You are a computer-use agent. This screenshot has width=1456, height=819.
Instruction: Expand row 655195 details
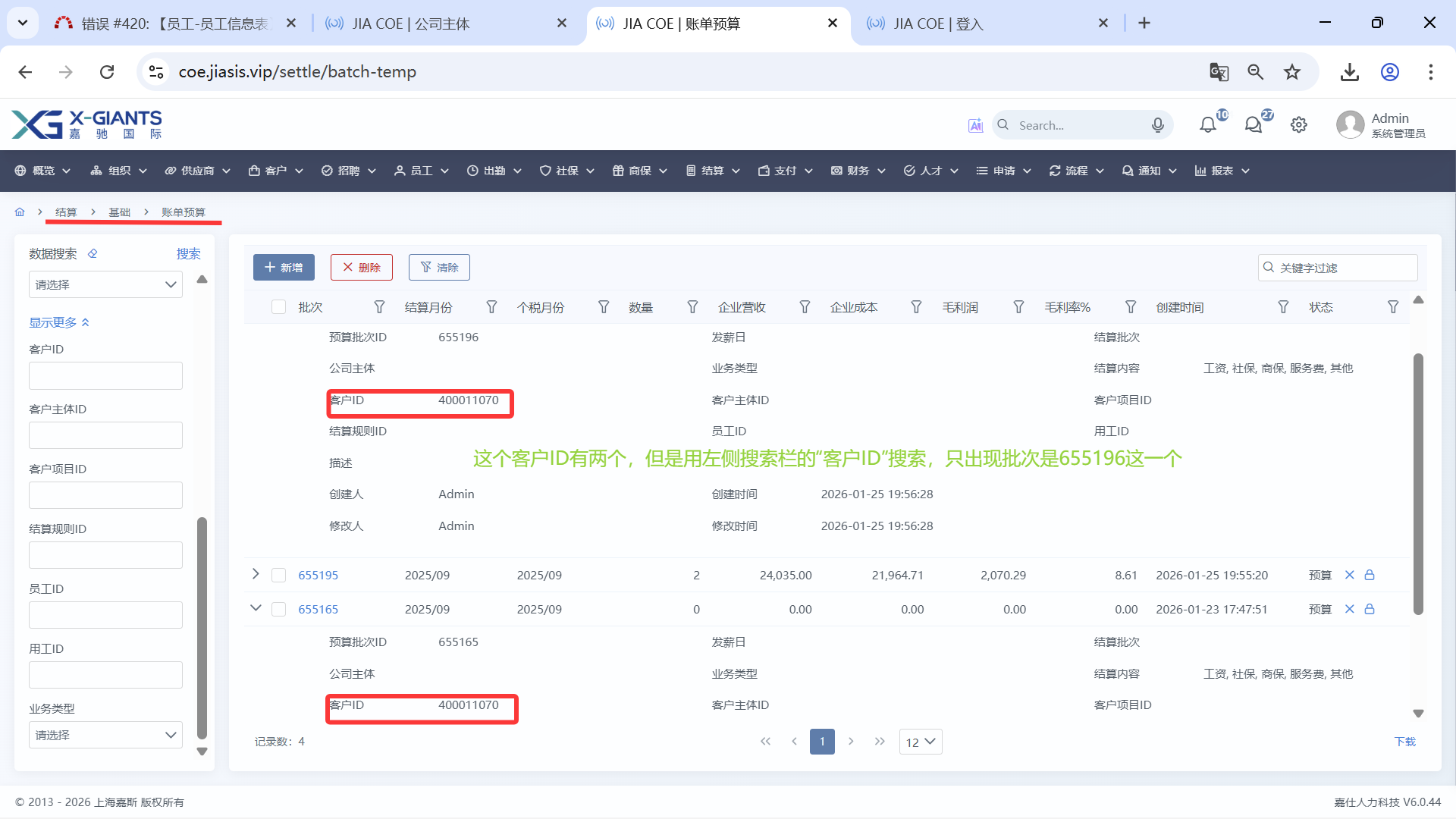click(256, 574)
